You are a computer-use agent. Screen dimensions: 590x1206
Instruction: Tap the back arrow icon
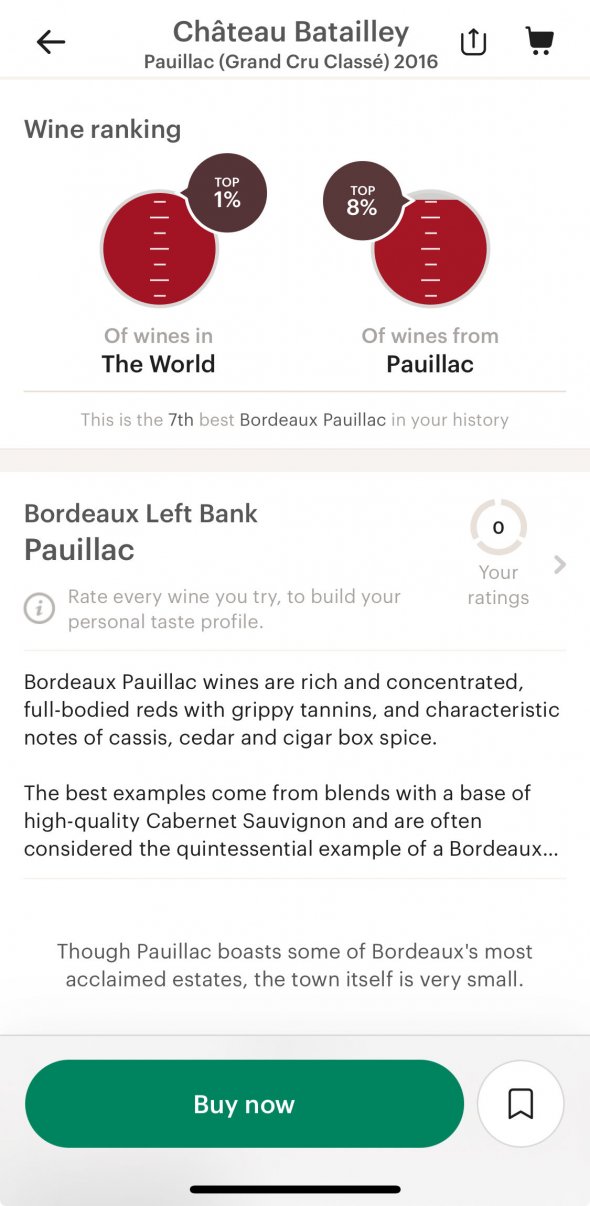pos(49,42)
